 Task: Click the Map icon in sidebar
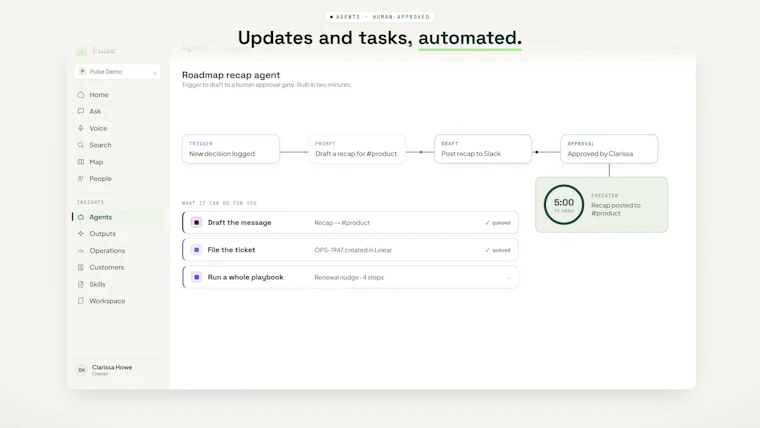point(80,162)
